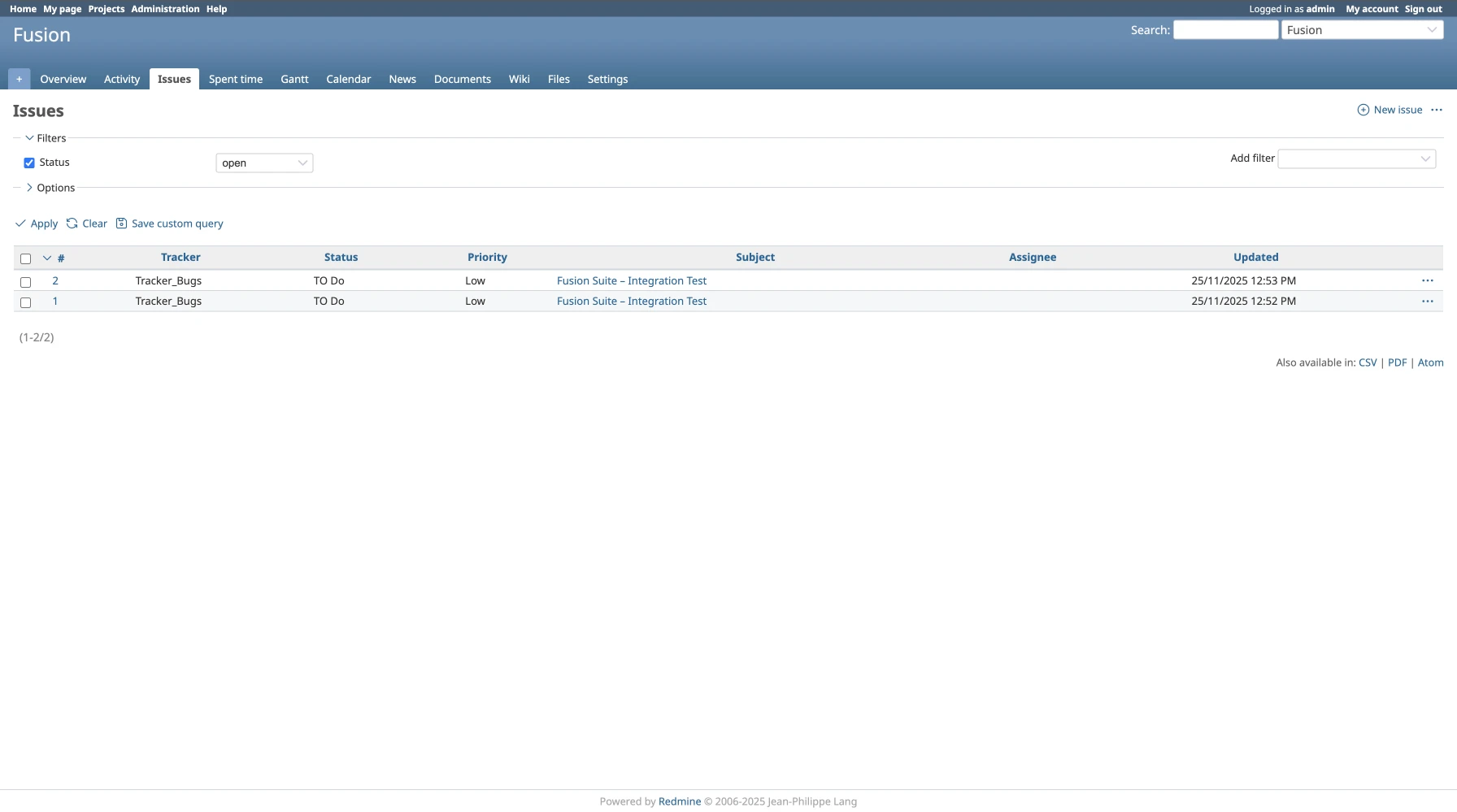Uncheck the Status filter checkbox
The height and width of the screenshot is (812, 1457).
(x=29, y=163)
